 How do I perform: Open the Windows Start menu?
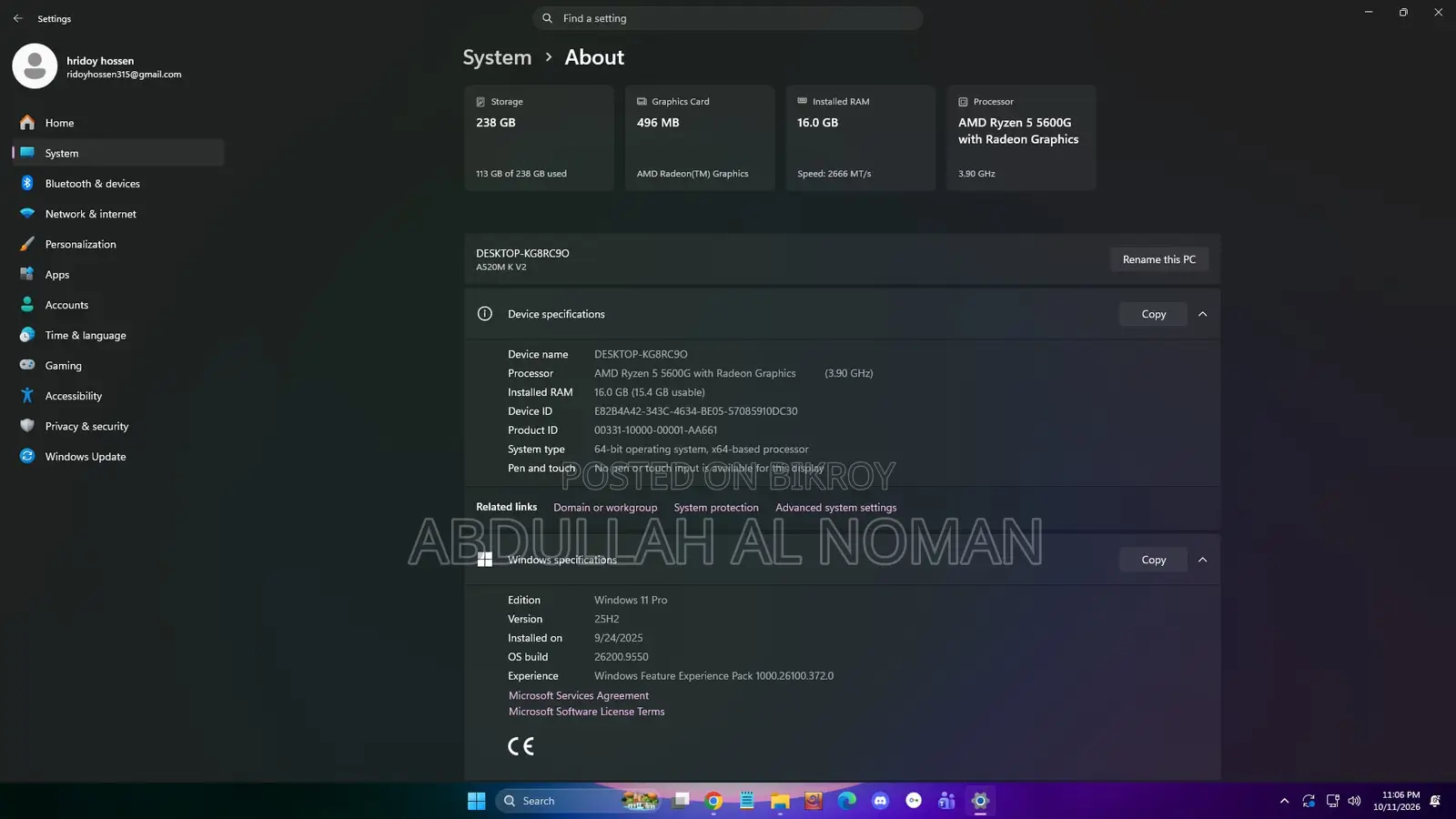[477, 801]
